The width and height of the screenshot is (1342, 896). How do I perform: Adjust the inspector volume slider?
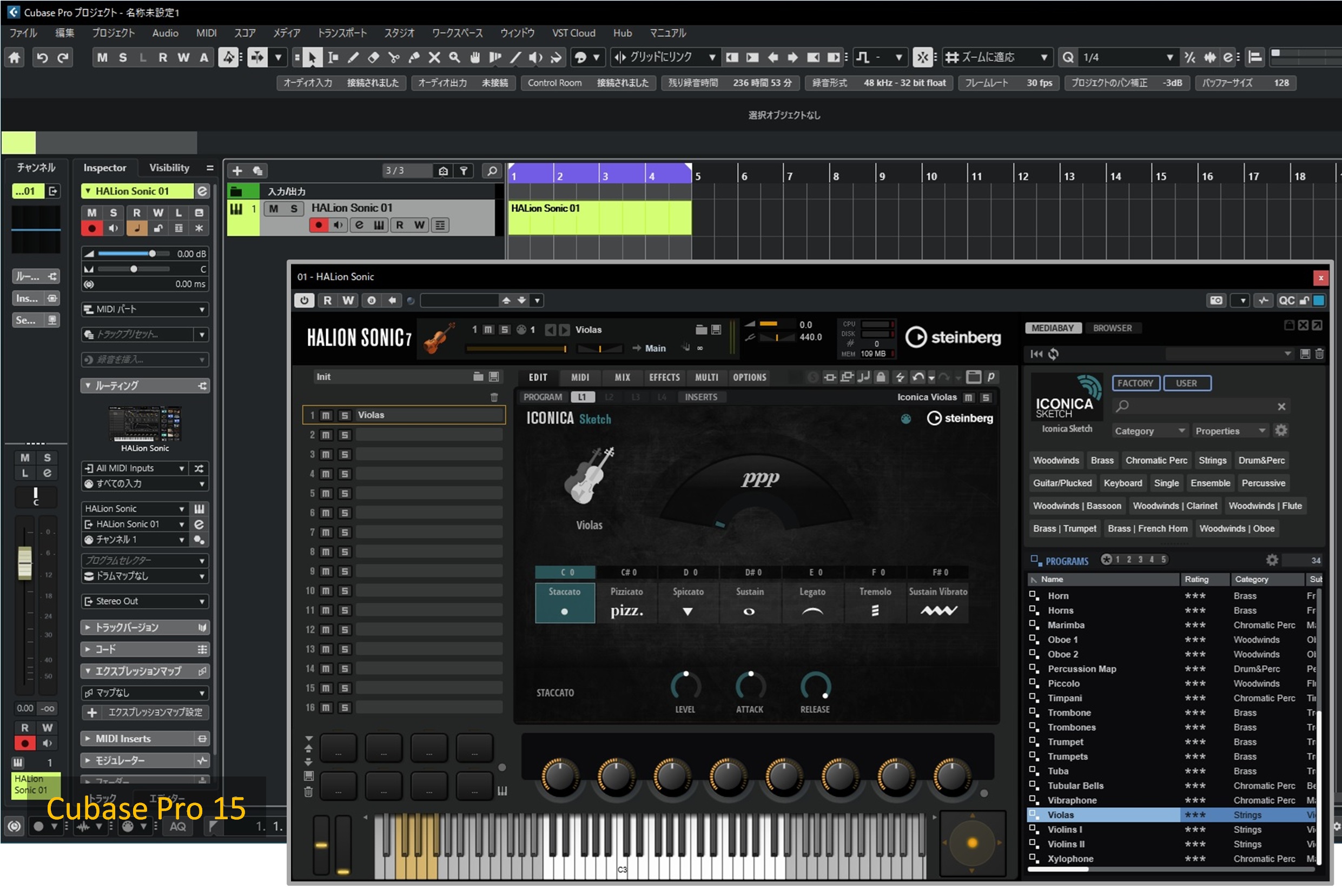point(152,254)
